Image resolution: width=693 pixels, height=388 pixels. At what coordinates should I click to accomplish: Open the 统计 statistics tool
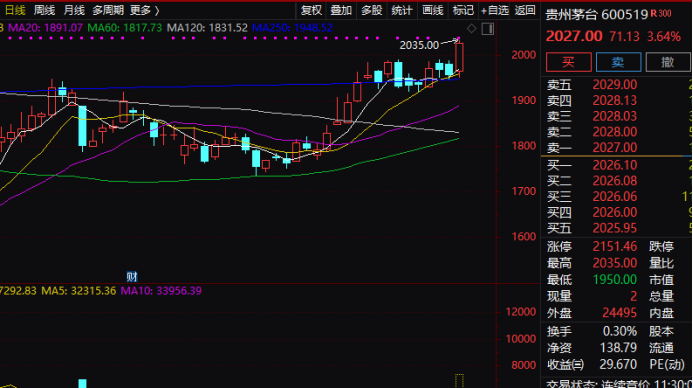click(x=402, y=10)
